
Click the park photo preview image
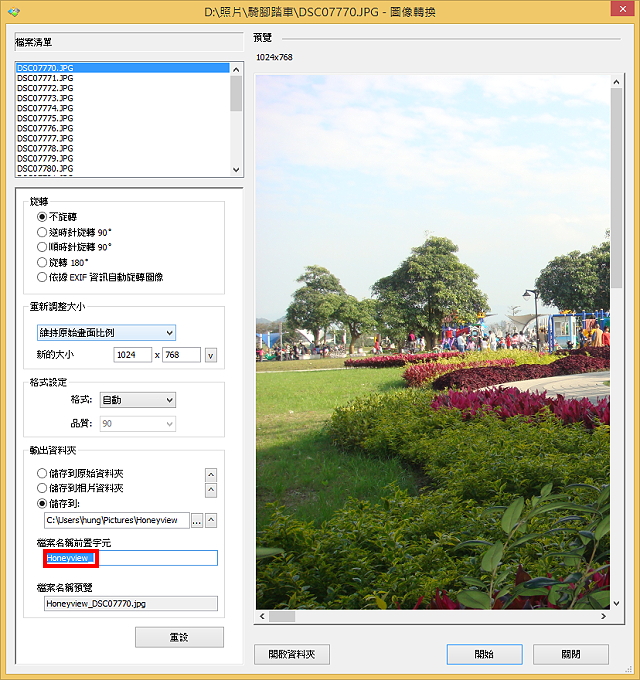433,342
